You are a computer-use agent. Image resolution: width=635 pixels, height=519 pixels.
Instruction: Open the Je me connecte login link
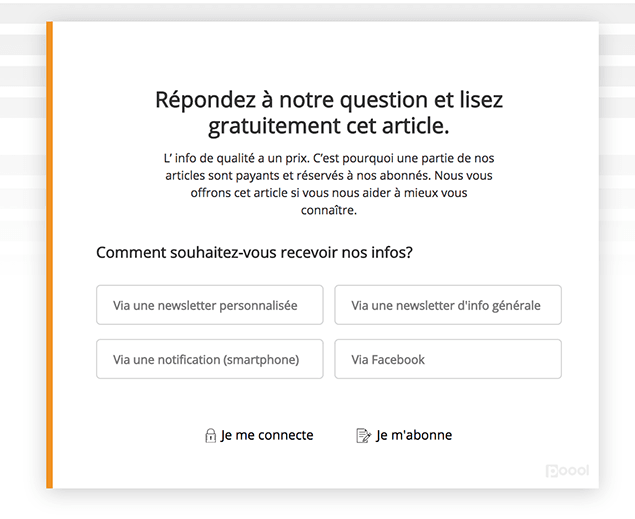pos(267,435)
